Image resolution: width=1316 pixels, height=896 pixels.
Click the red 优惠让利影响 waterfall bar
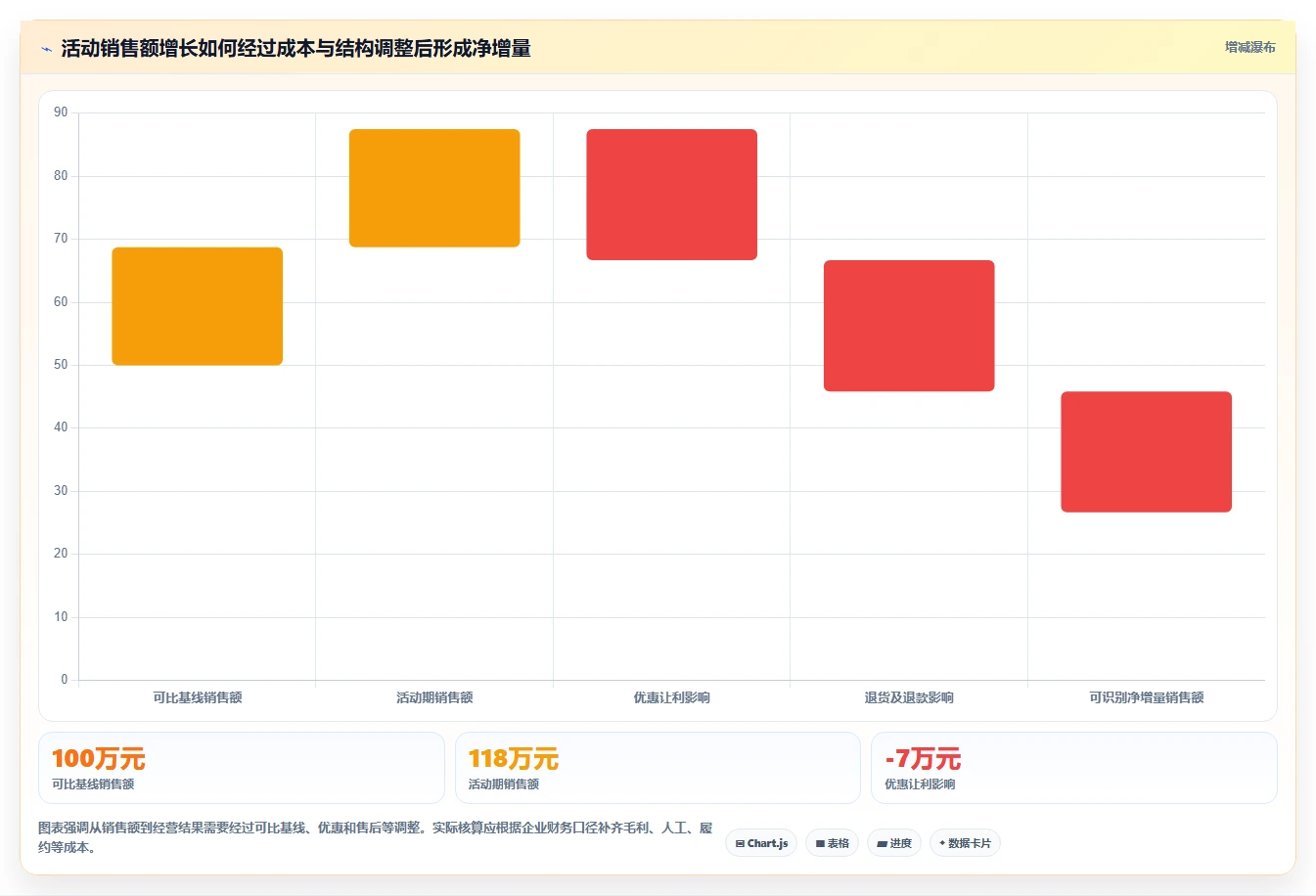click(672, 195)
